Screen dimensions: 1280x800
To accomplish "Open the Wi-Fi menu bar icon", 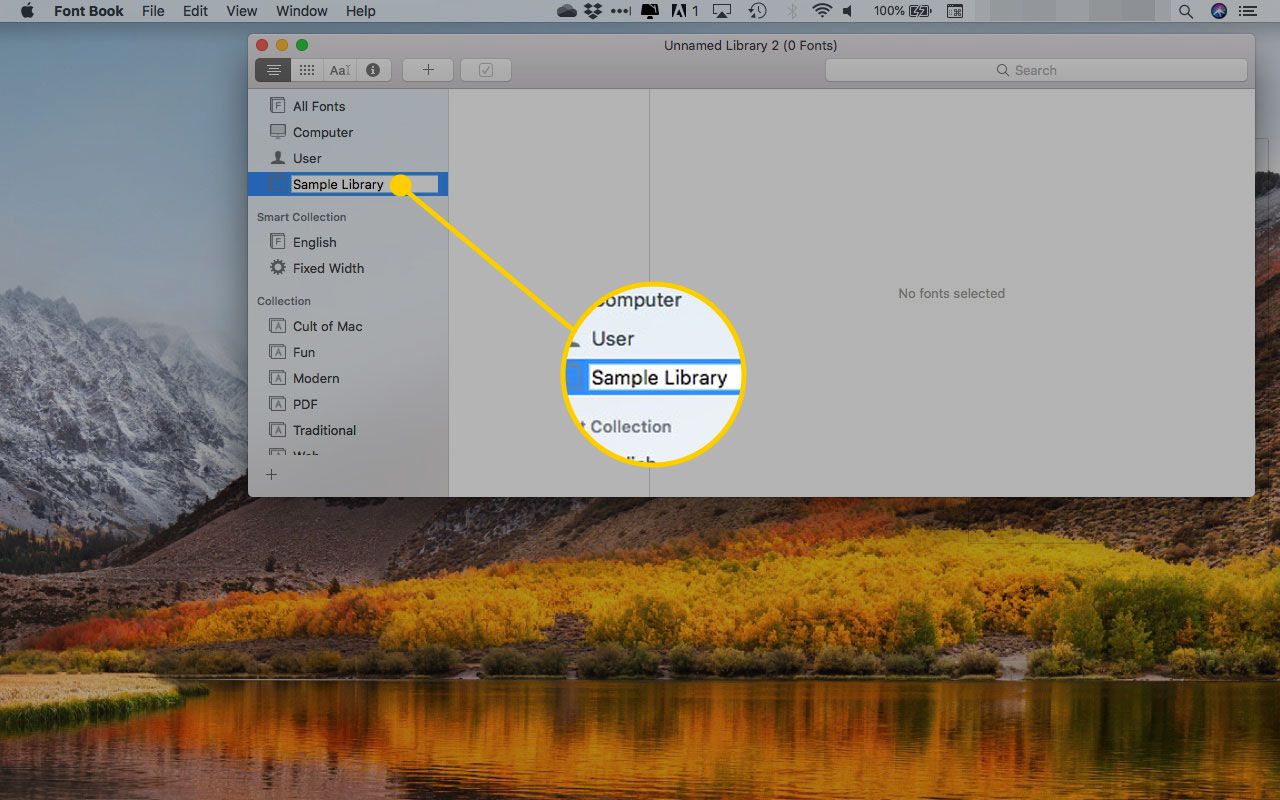I will 822,11.
